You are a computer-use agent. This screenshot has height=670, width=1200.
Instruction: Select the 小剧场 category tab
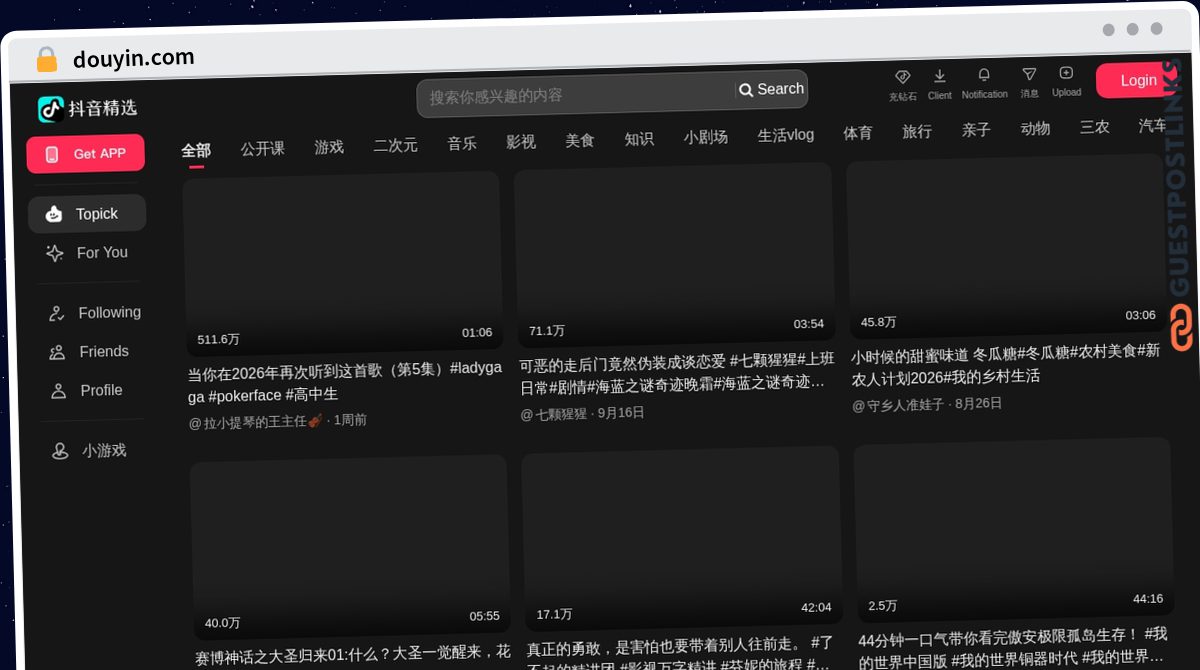click(x=706, y=137)
